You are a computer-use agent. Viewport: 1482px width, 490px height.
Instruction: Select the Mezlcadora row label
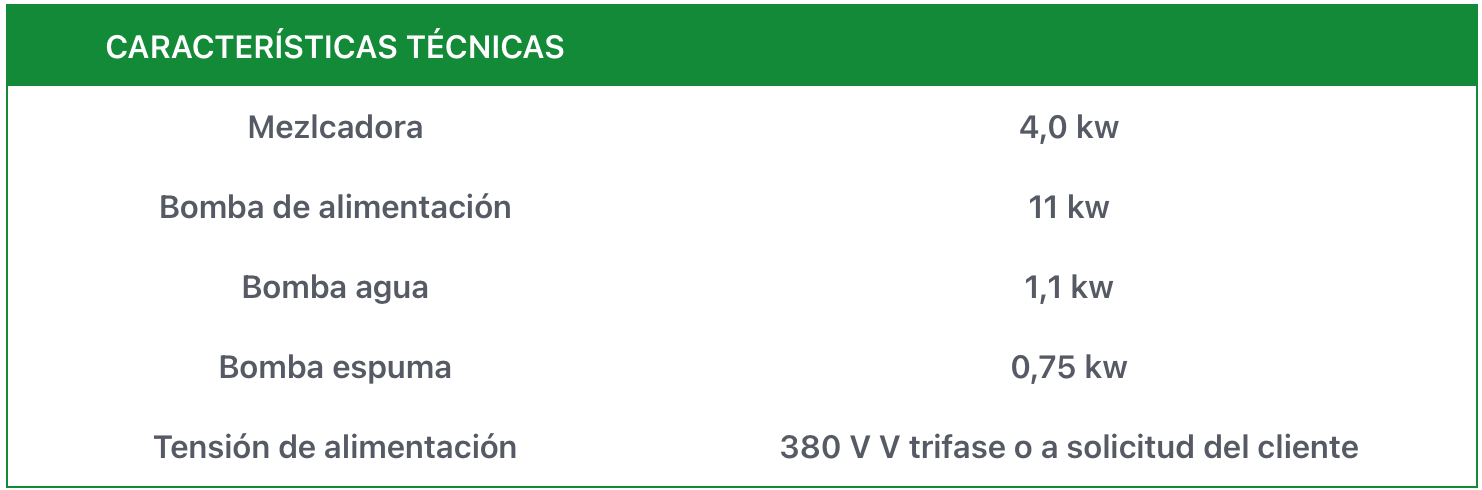click(x=335, y=127)
